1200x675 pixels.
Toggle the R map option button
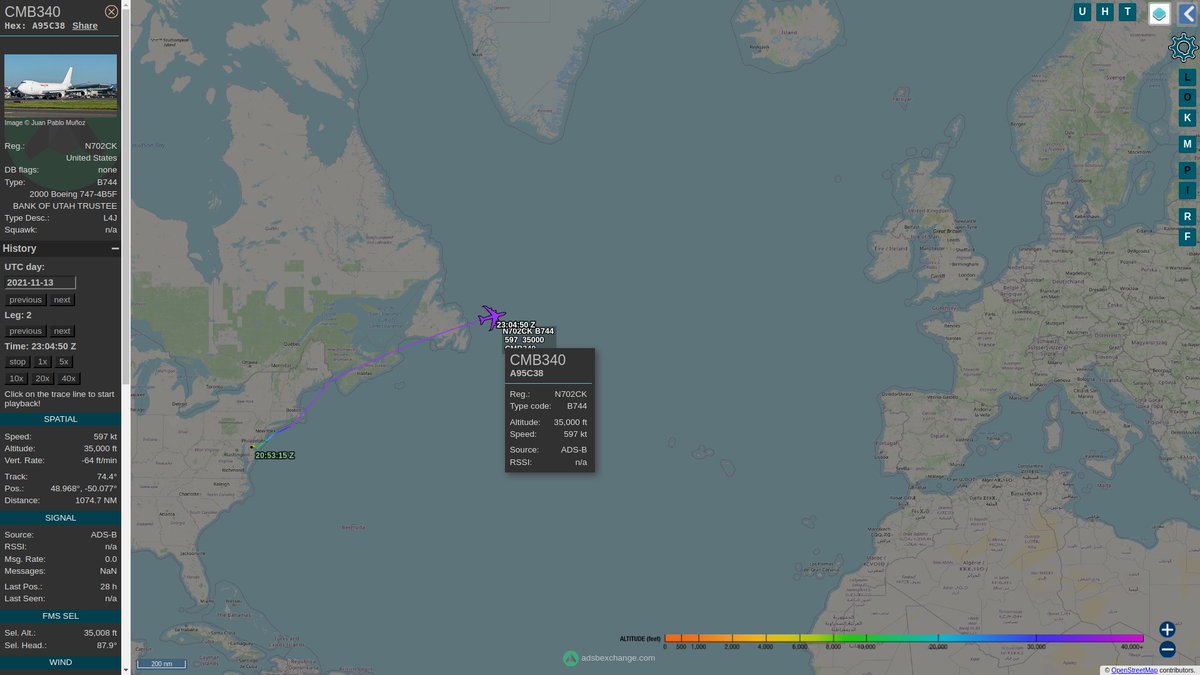(1187, 216)
